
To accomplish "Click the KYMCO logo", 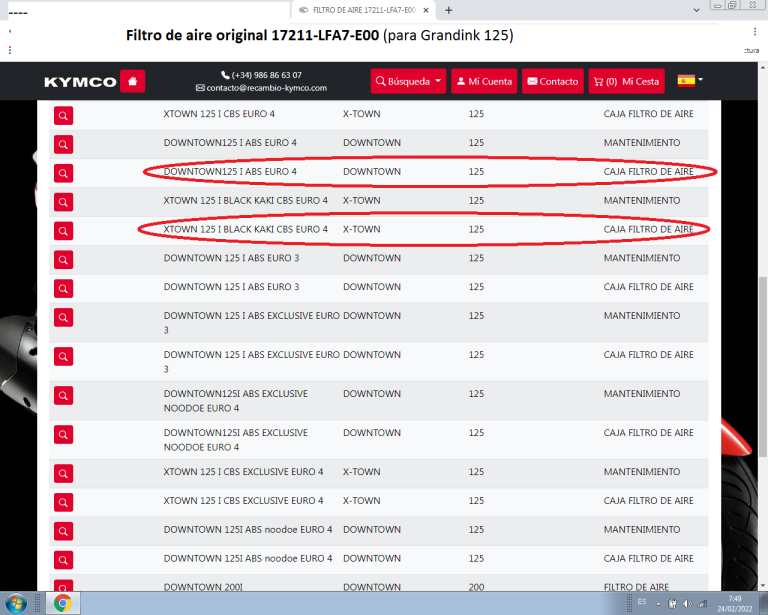I will [80, 82].
